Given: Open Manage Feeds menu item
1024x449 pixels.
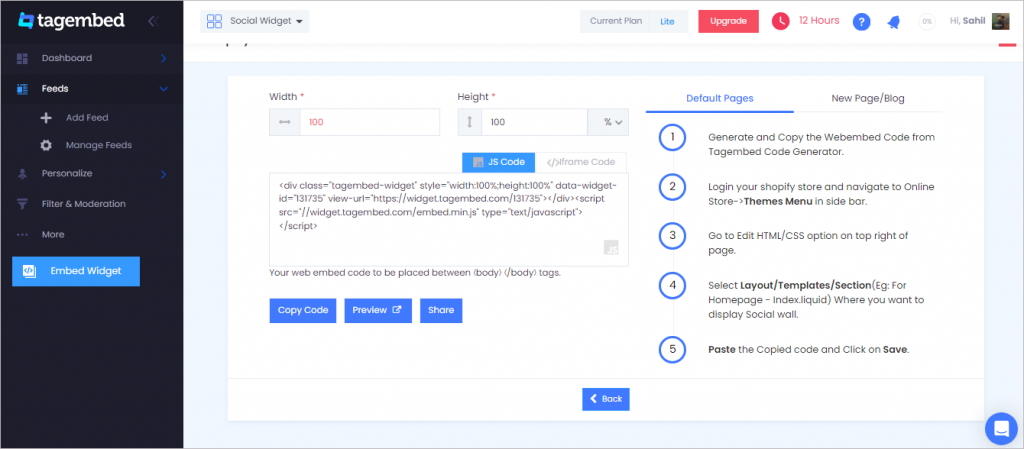Looking at the screenshot, I should click(x=99, y=146).
